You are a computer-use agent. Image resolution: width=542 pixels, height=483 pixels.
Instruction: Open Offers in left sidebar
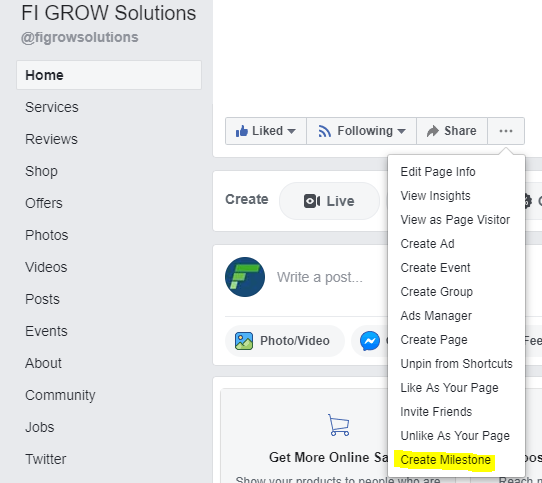coord(44,203)
